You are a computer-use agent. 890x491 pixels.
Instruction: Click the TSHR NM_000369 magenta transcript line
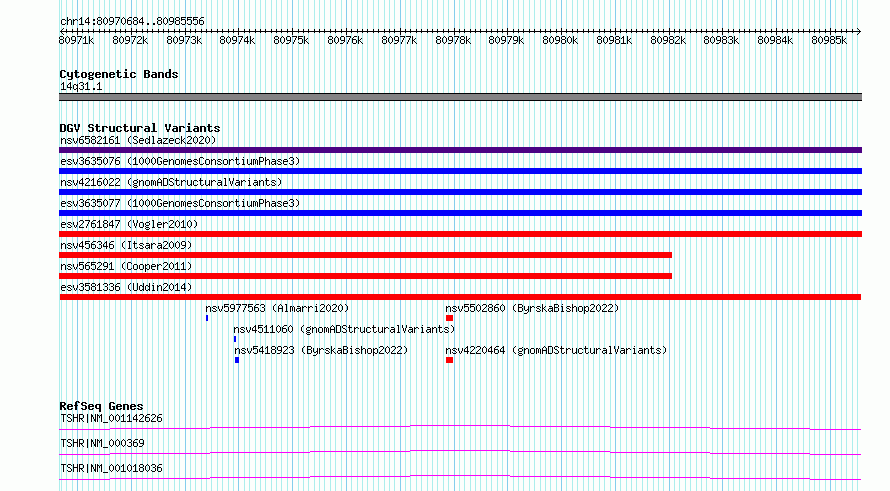(x=460, y=452)
